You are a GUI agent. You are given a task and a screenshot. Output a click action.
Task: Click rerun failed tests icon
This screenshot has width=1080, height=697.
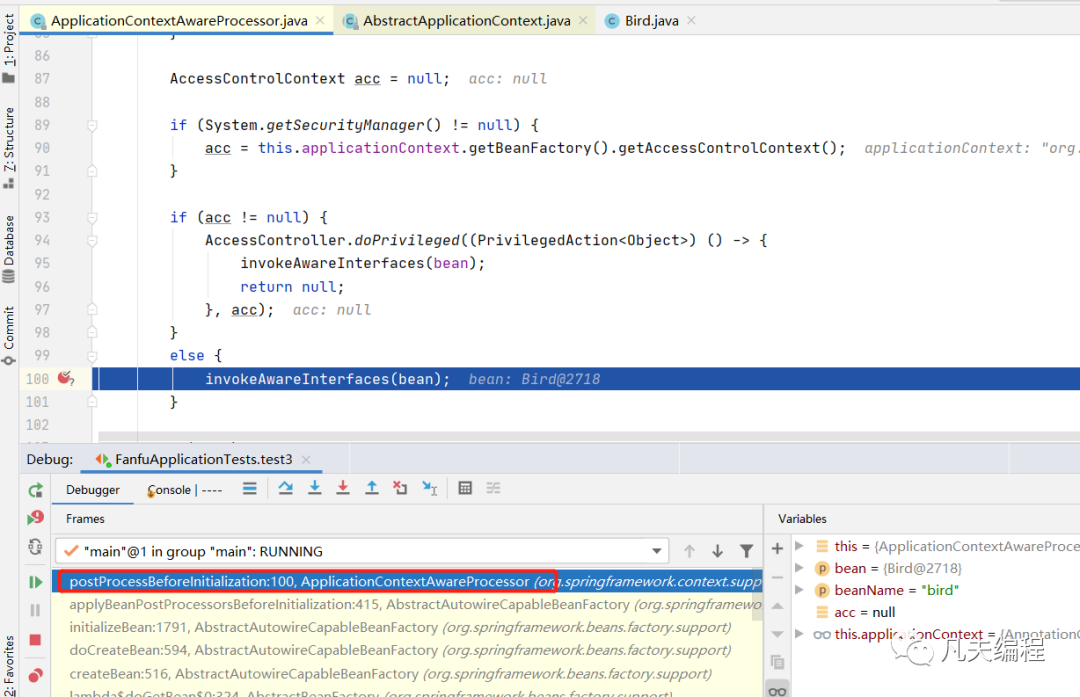click(36, 518)
